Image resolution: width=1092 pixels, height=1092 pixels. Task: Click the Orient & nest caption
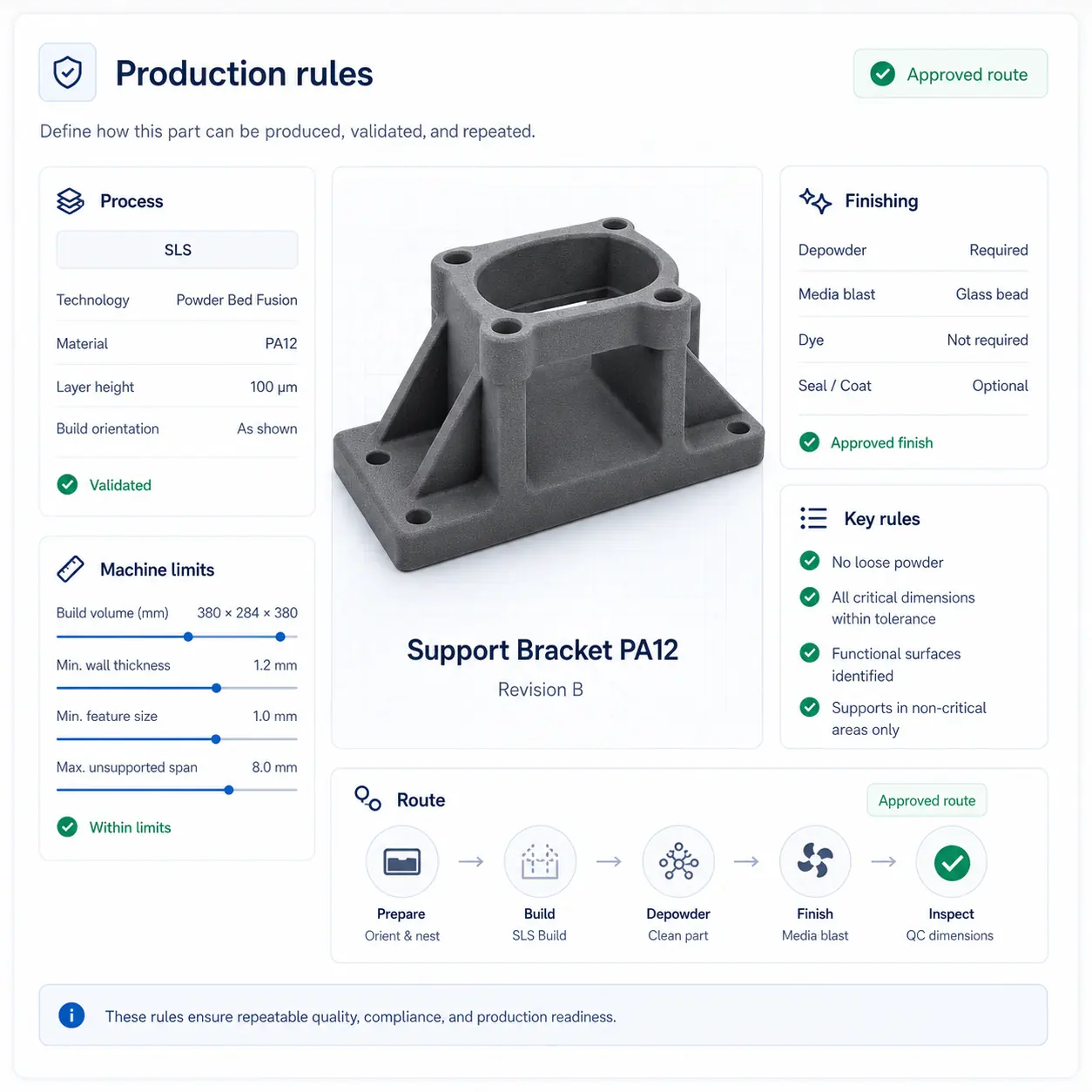click(x=402, y=935)
